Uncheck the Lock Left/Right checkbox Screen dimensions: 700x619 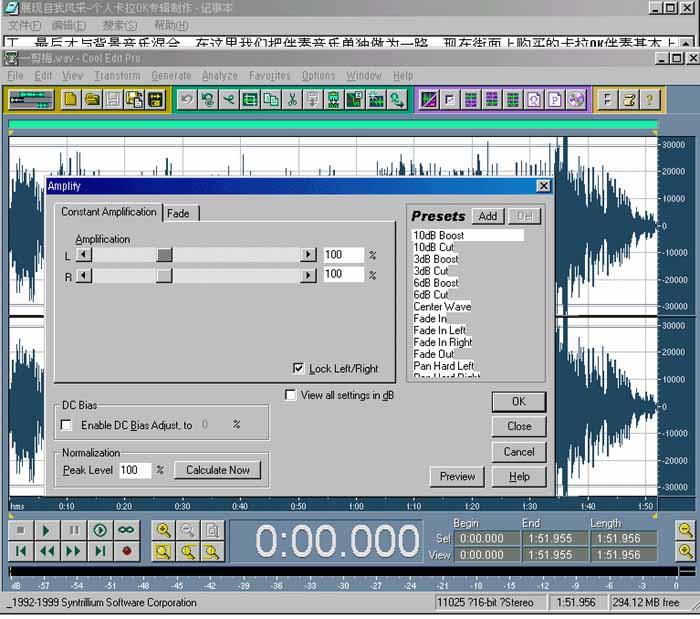pyautogui.click(x=298, y=368)
